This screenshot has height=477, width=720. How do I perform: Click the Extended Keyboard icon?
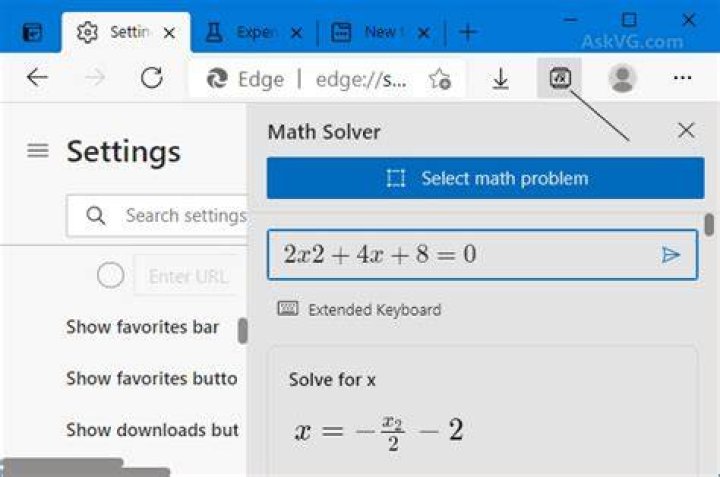(288, 309)
